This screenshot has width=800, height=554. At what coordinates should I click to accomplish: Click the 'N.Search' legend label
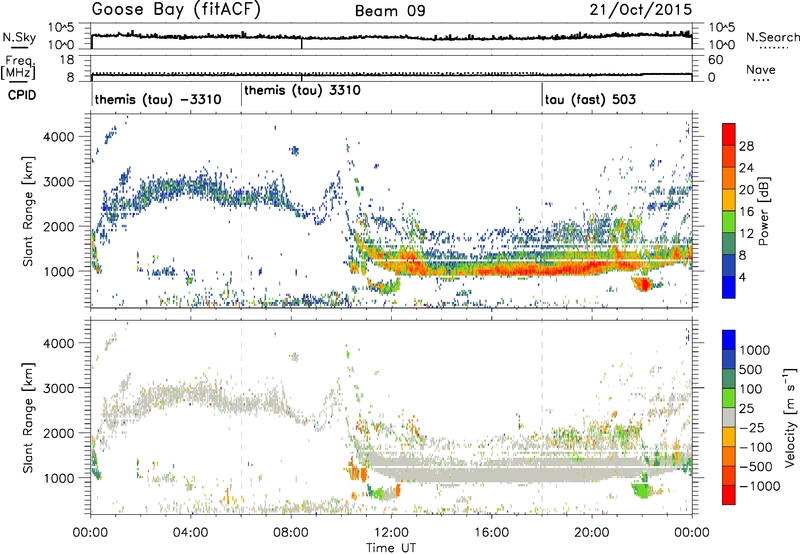772,37
